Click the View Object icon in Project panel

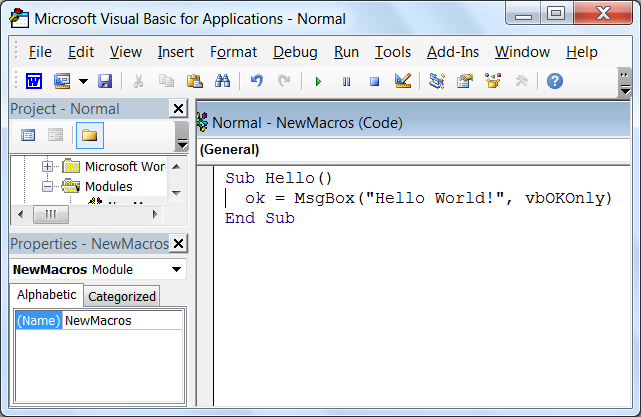[56, 135]
